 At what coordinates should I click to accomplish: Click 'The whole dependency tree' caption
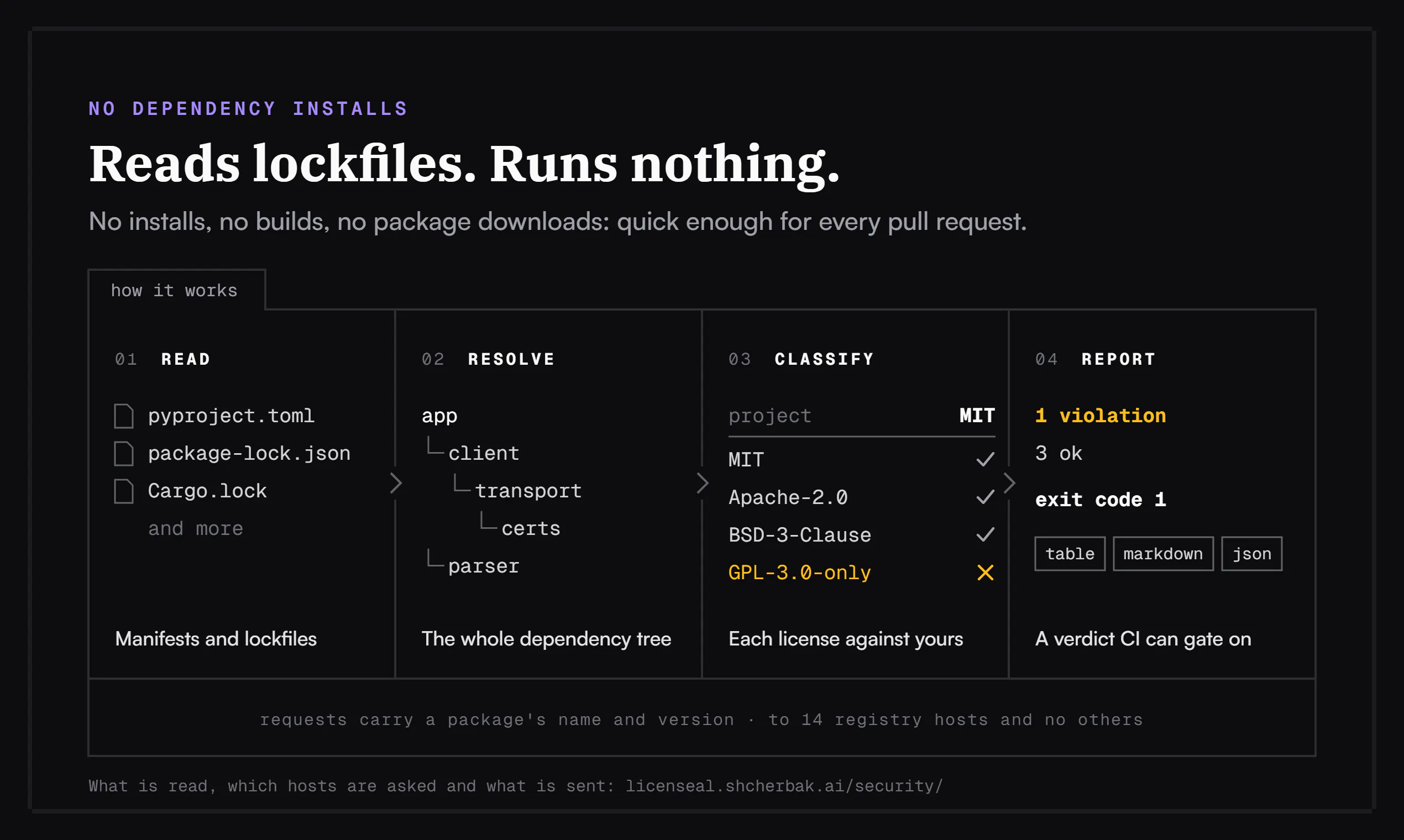pyautogui.click(x=546, y=638)
